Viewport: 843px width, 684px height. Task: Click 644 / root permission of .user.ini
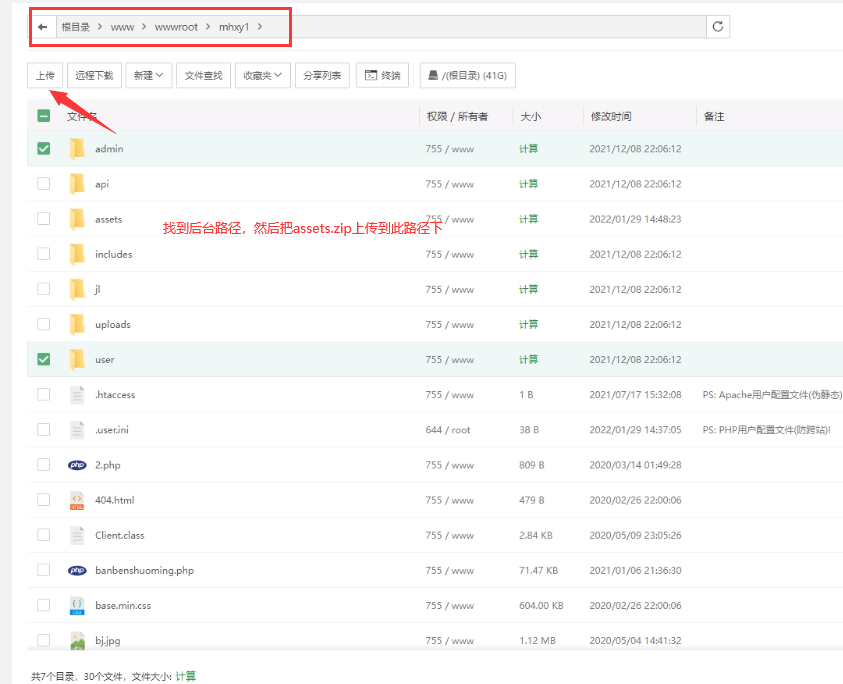coord(447,430)
